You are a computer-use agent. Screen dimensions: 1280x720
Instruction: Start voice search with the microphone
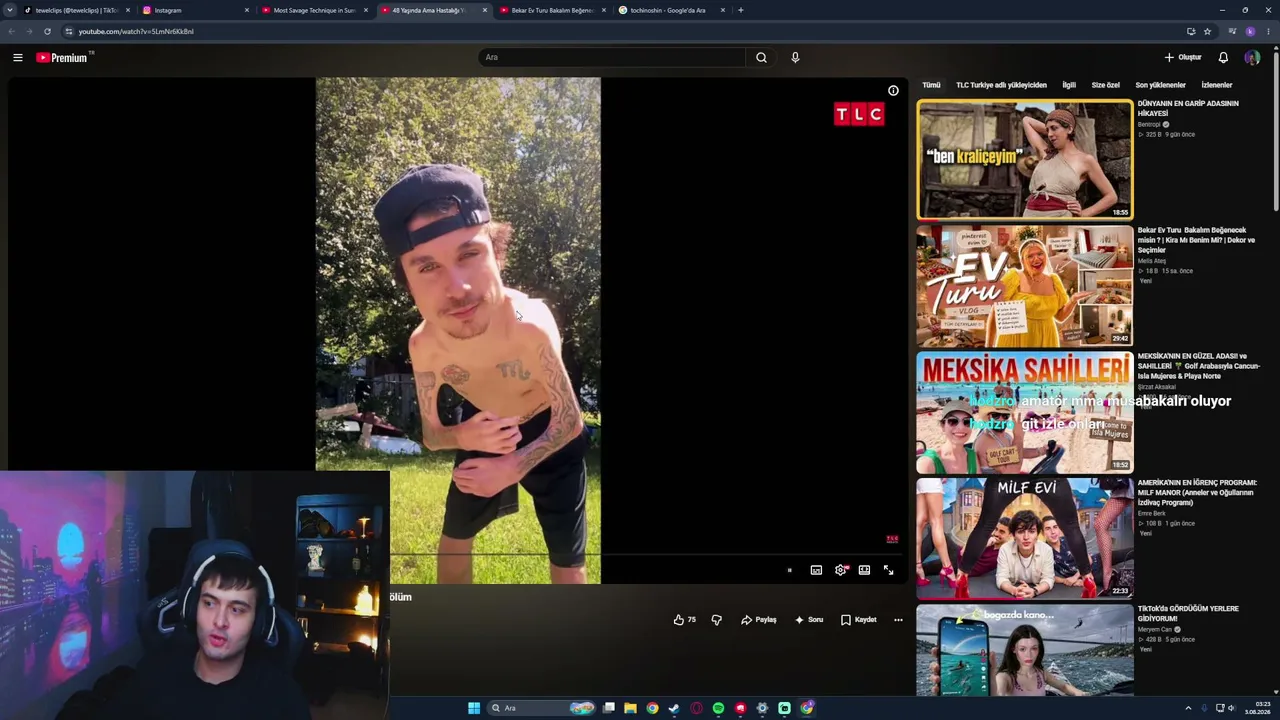(x=795, y=58)
